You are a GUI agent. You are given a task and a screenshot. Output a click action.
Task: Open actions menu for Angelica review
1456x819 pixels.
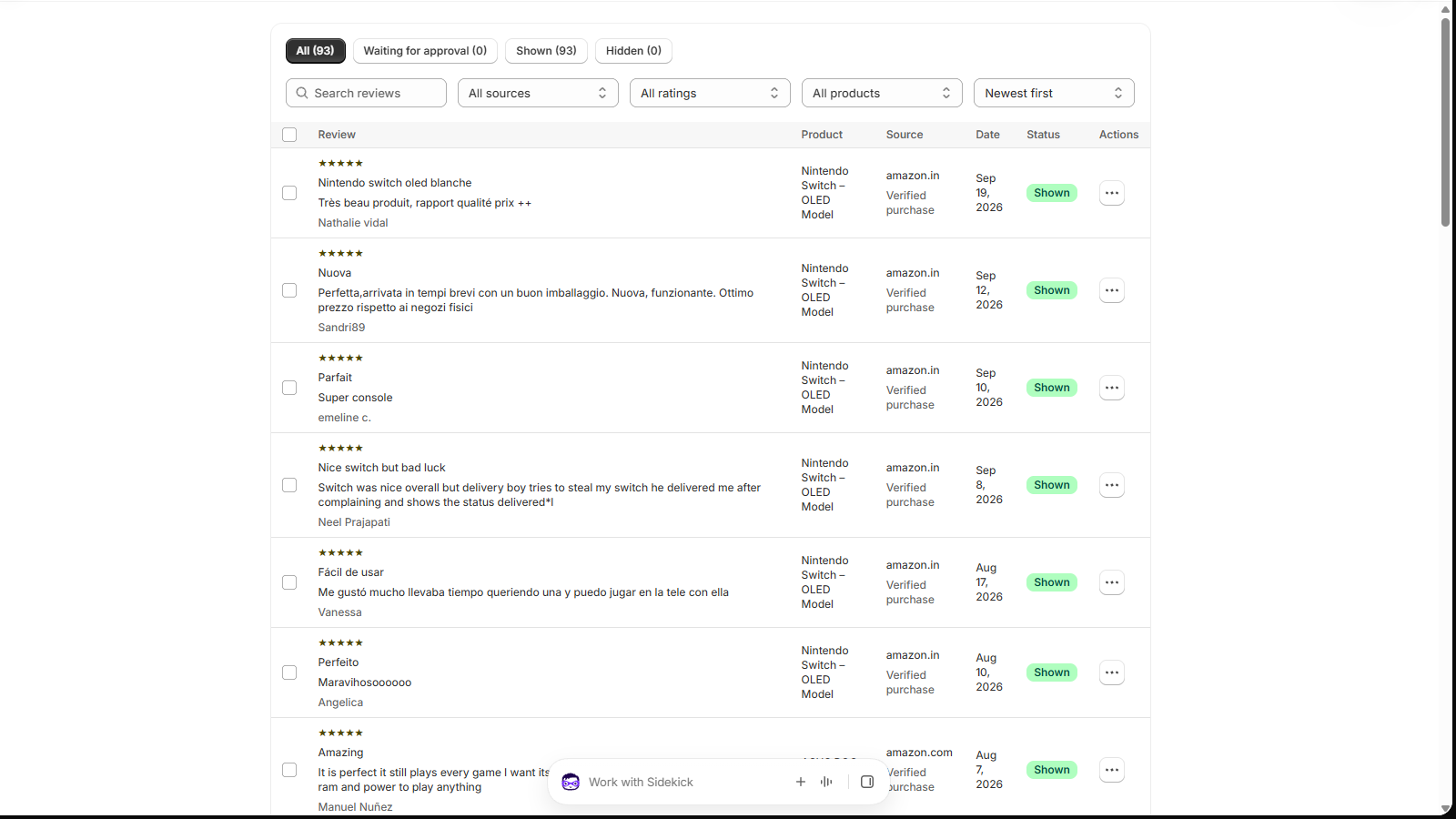coord(1111,672)
